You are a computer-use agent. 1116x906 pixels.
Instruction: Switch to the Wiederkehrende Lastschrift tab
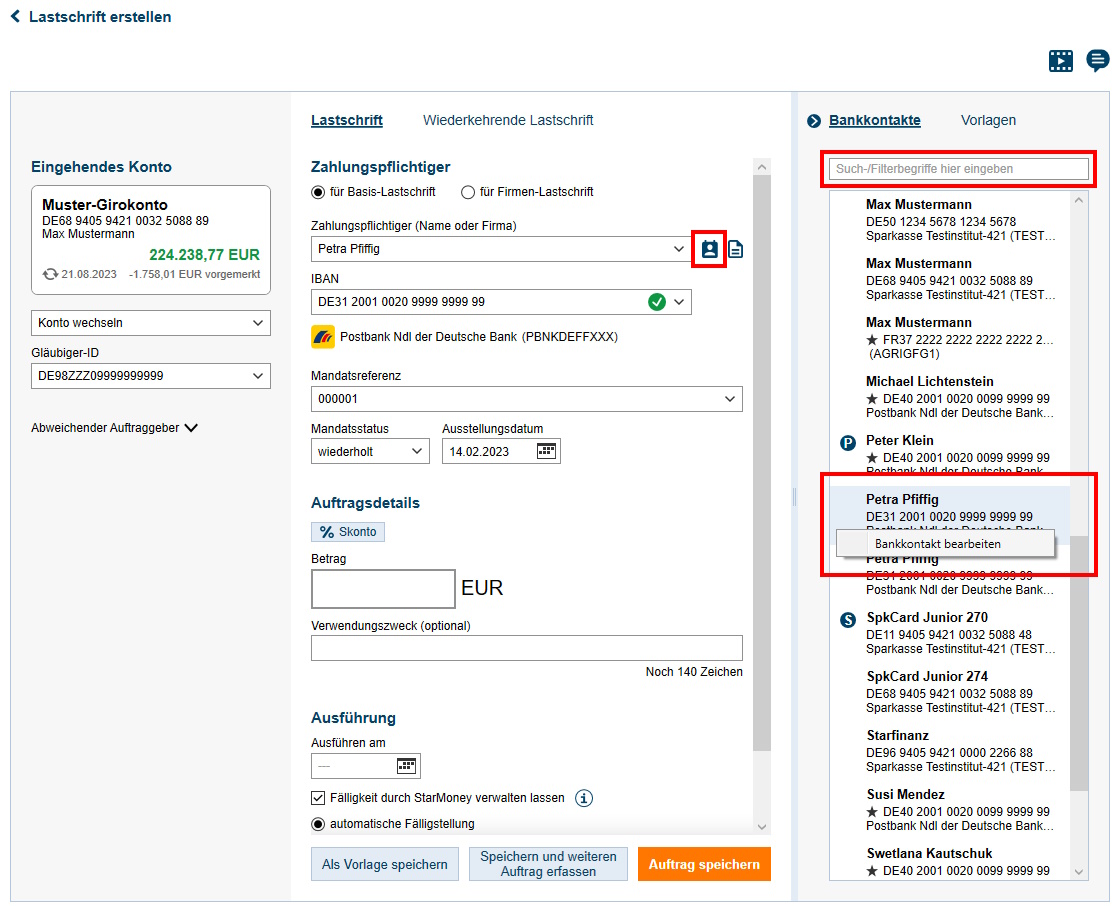pyautogui.click(x=508, y=119)
